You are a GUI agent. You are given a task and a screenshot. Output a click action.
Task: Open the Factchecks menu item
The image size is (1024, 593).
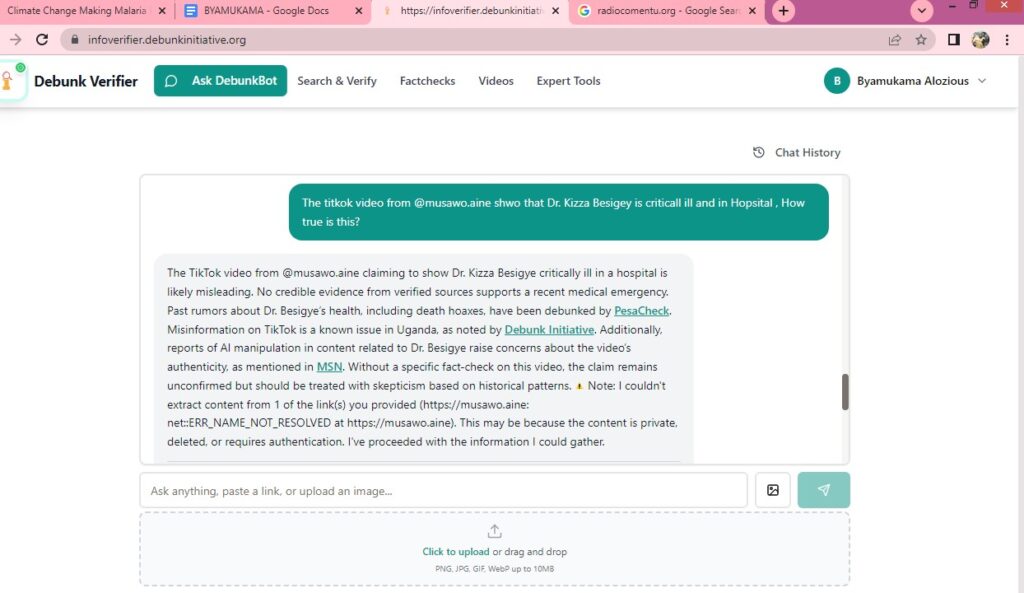427,81
